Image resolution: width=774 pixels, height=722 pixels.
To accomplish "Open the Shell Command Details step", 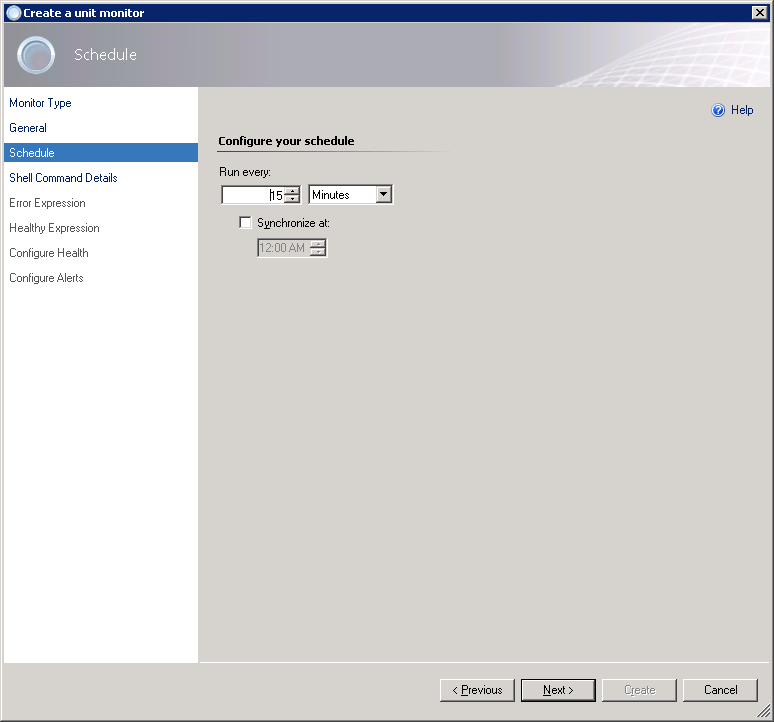I will pyautogui.click(x=63, y=178).
